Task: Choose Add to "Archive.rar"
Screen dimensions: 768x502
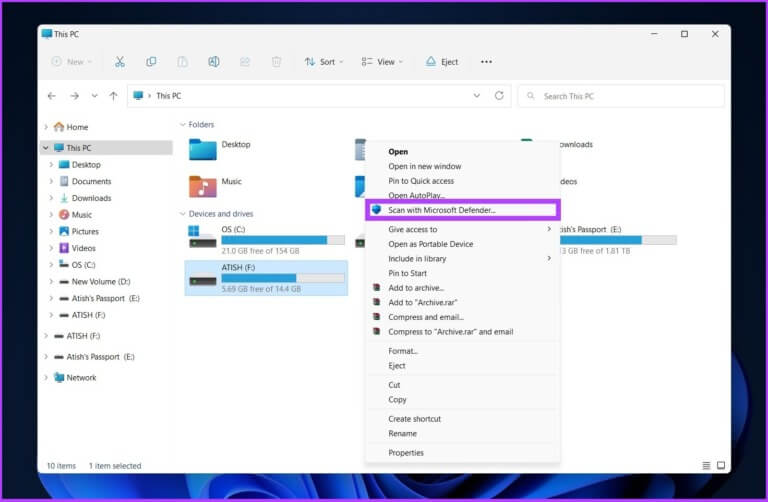Action: (x=463, y=303)
